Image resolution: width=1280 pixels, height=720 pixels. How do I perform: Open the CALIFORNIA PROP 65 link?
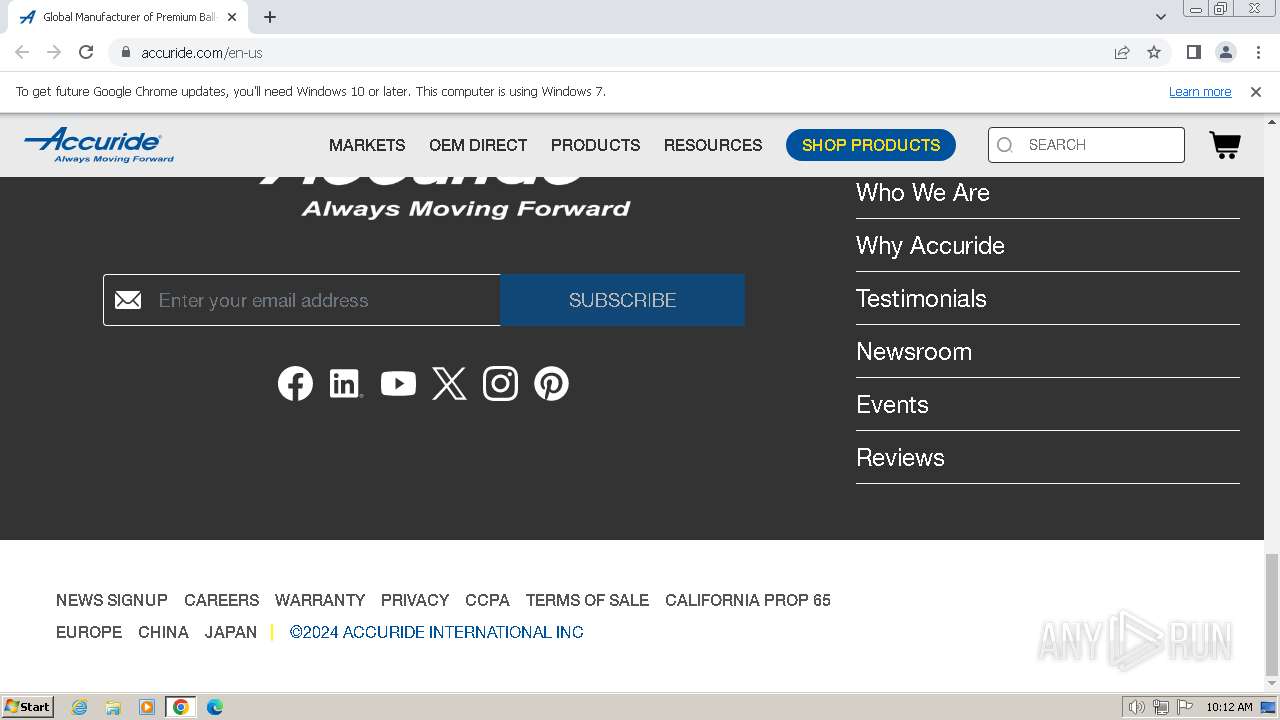[x=748, y=600]
